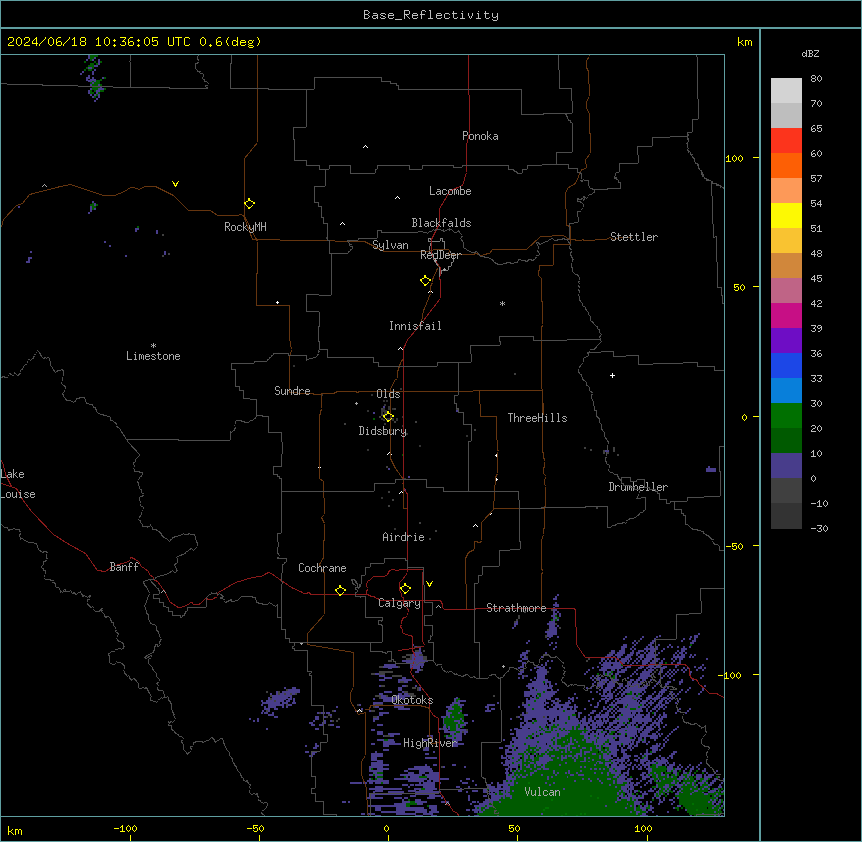Click the asterisk marker above Limestone label
Image resolution: width=862 pixels, height=842 pixels.
(153, 346)
